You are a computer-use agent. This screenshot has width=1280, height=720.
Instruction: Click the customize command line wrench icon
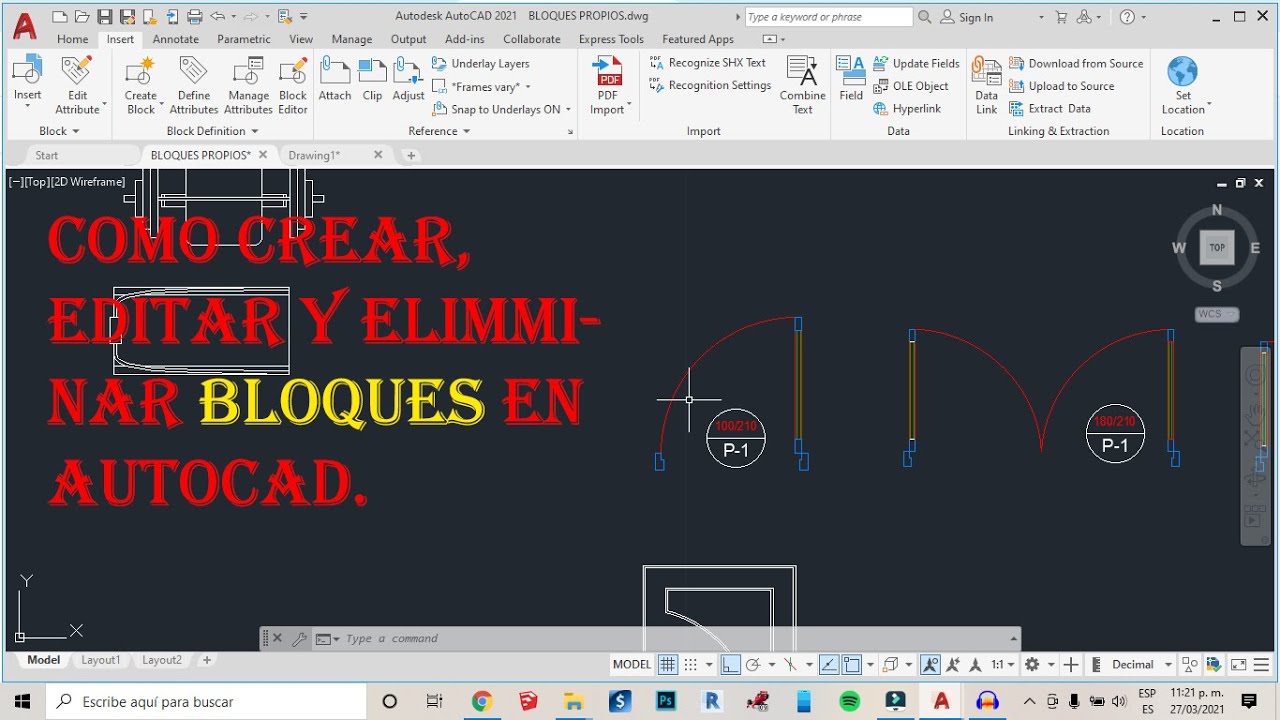[x=299, y=638]
